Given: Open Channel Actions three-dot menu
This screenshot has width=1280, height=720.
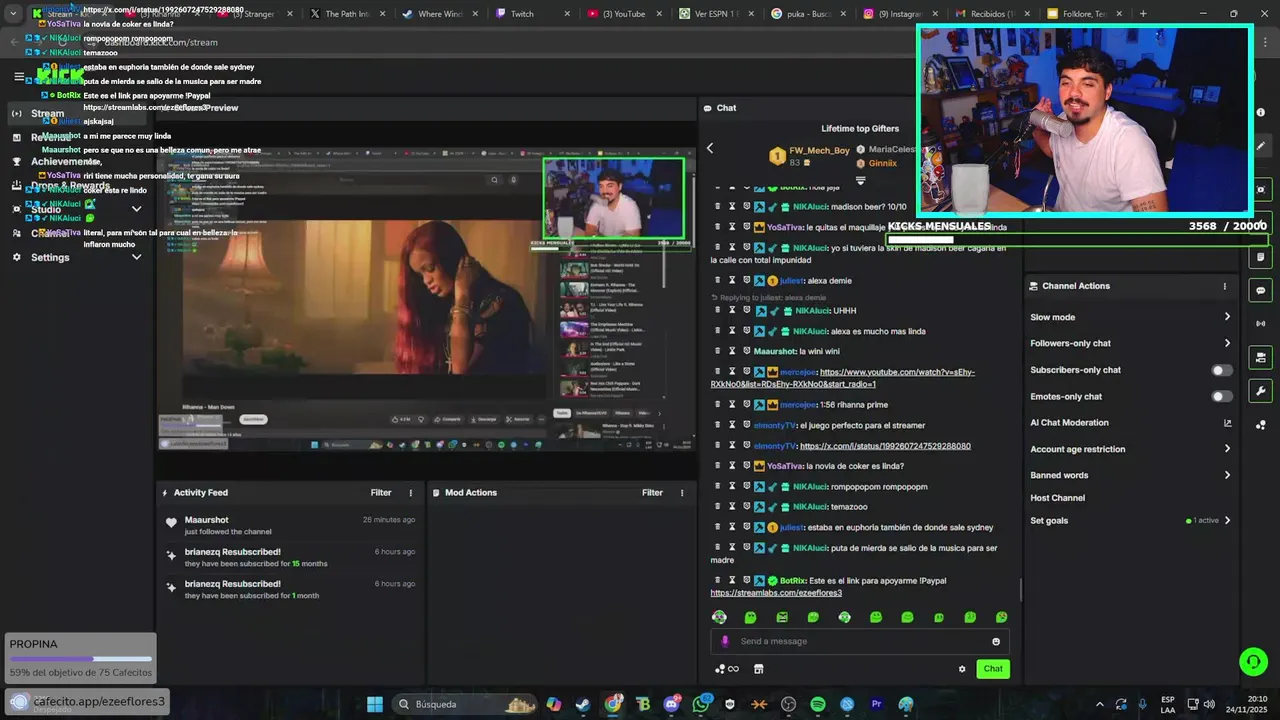Looking at the screenshot, I should click(1224, 286).
